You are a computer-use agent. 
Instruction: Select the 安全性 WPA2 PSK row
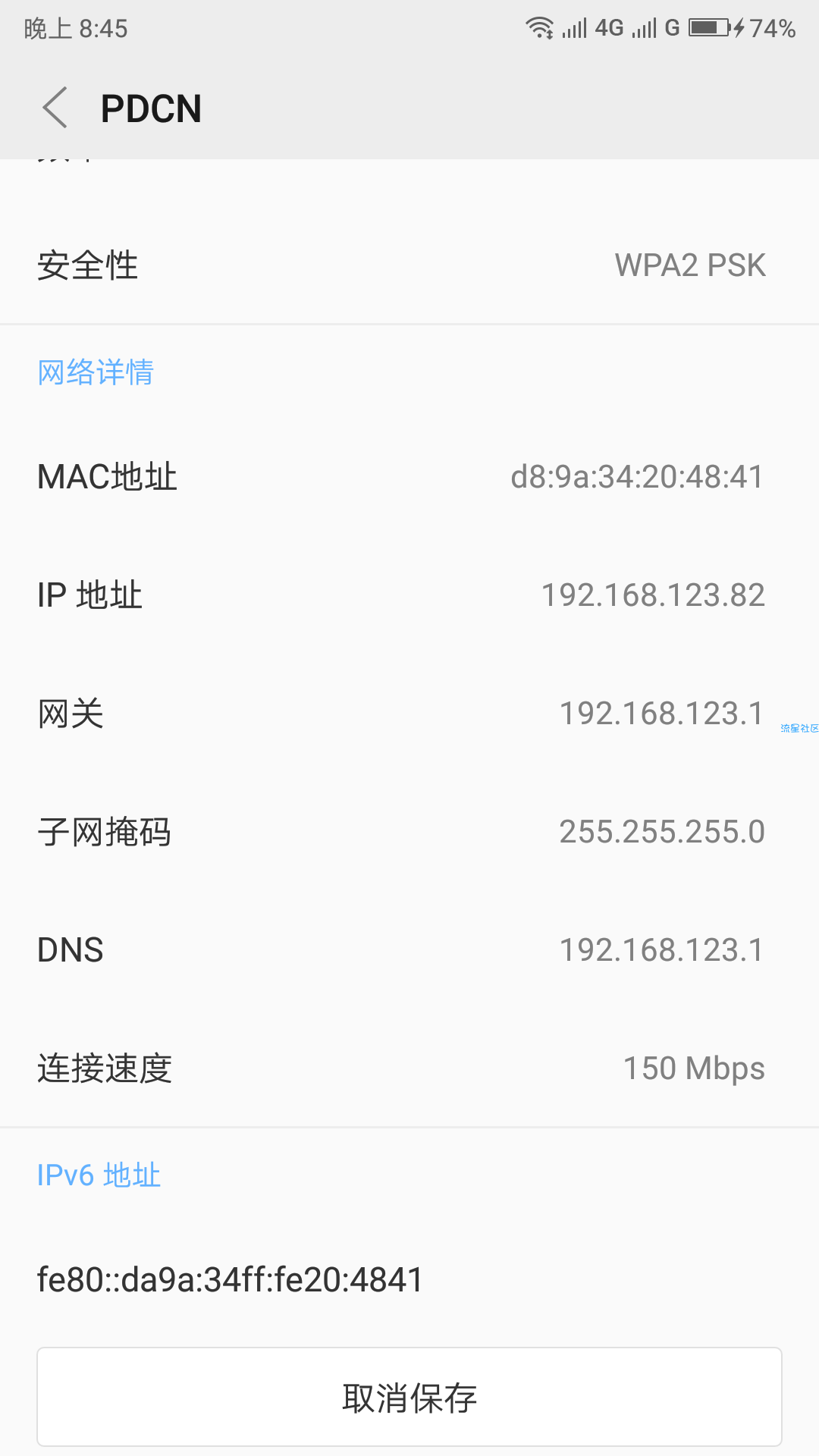click(x=409, y=265)
